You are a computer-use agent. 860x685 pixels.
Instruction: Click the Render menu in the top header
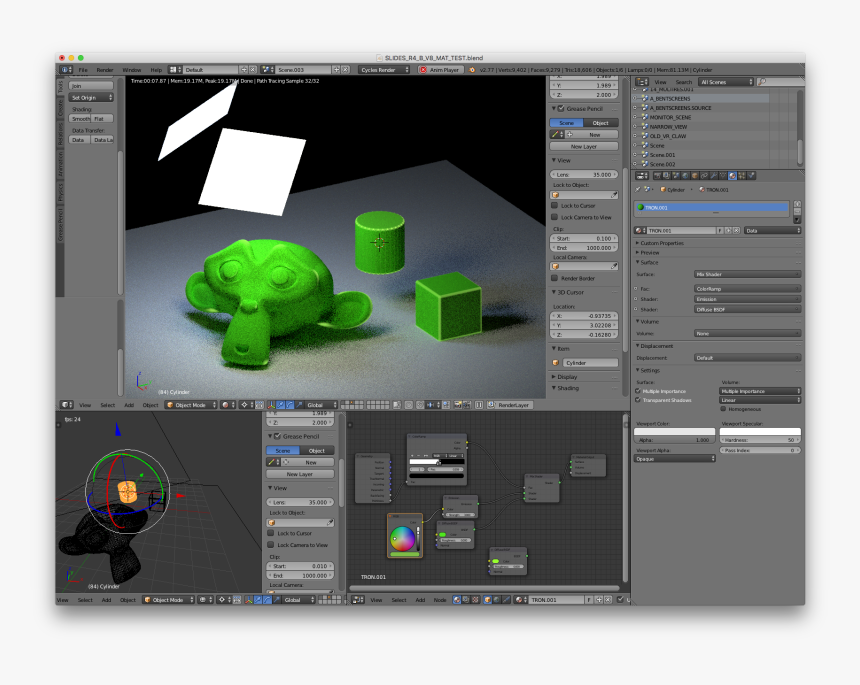[103, 70]
